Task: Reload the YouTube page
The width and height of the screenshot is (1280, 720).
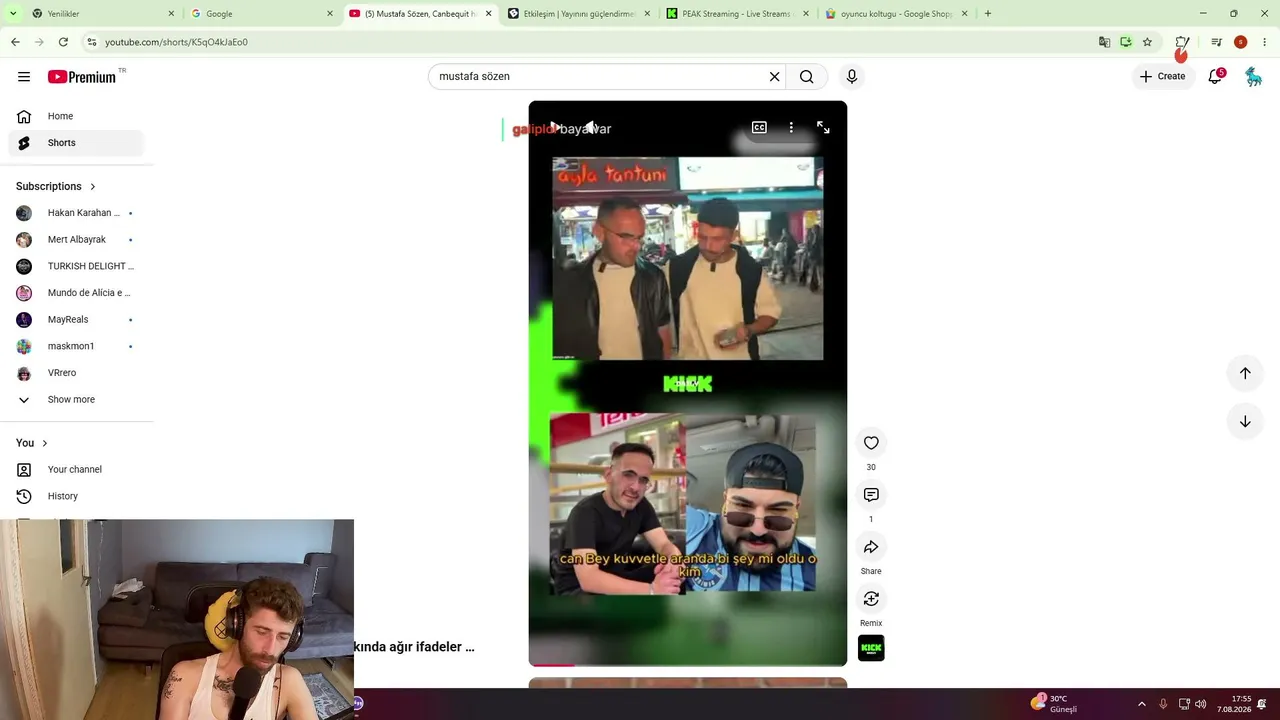Action: 63,42
